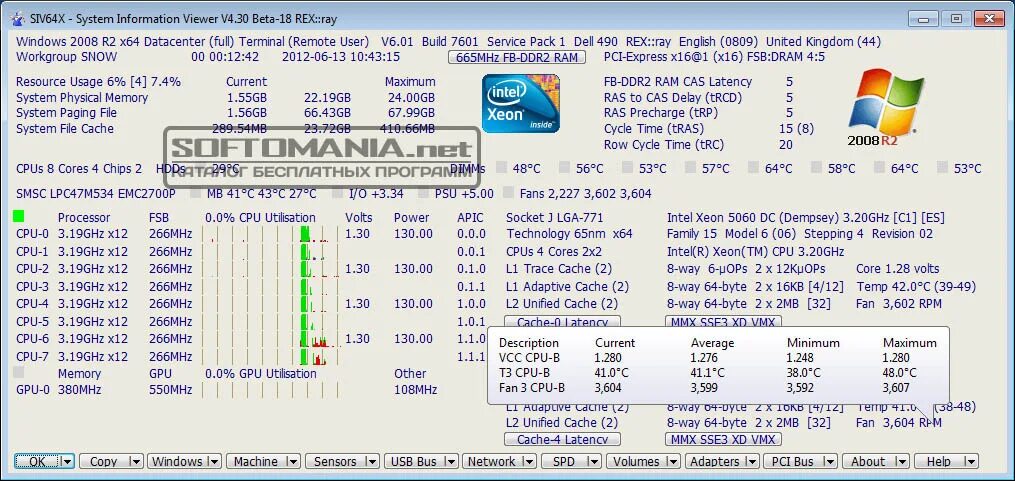Click the Intel Xeon inside logo

click(x=520, y=104)
